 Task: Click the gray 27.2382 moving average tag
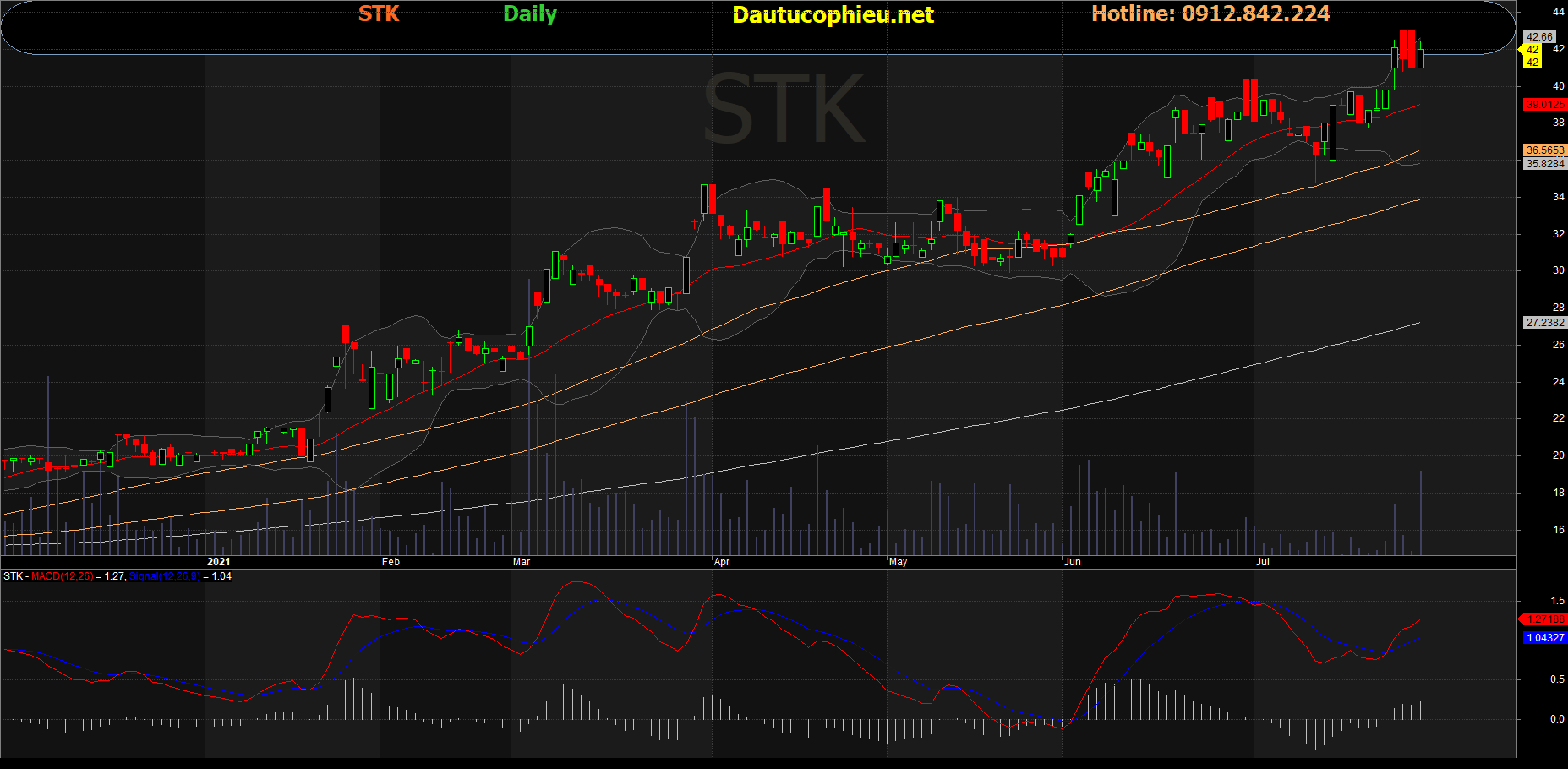pyautogui.click(x=1544, y=323)
